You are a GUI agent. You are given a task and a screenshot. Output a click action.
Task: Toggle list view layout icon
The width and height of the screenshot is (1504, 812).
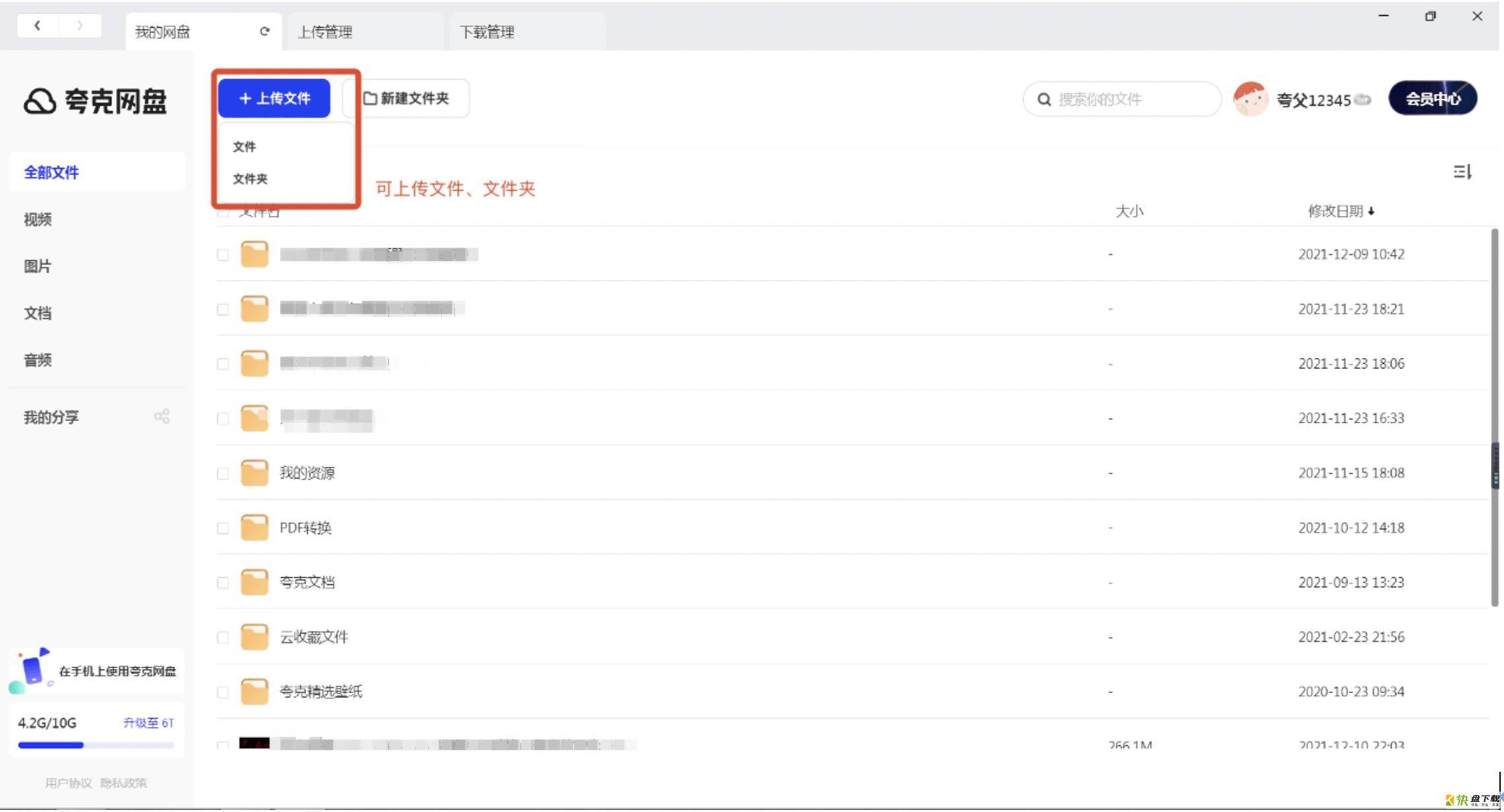1462,172
